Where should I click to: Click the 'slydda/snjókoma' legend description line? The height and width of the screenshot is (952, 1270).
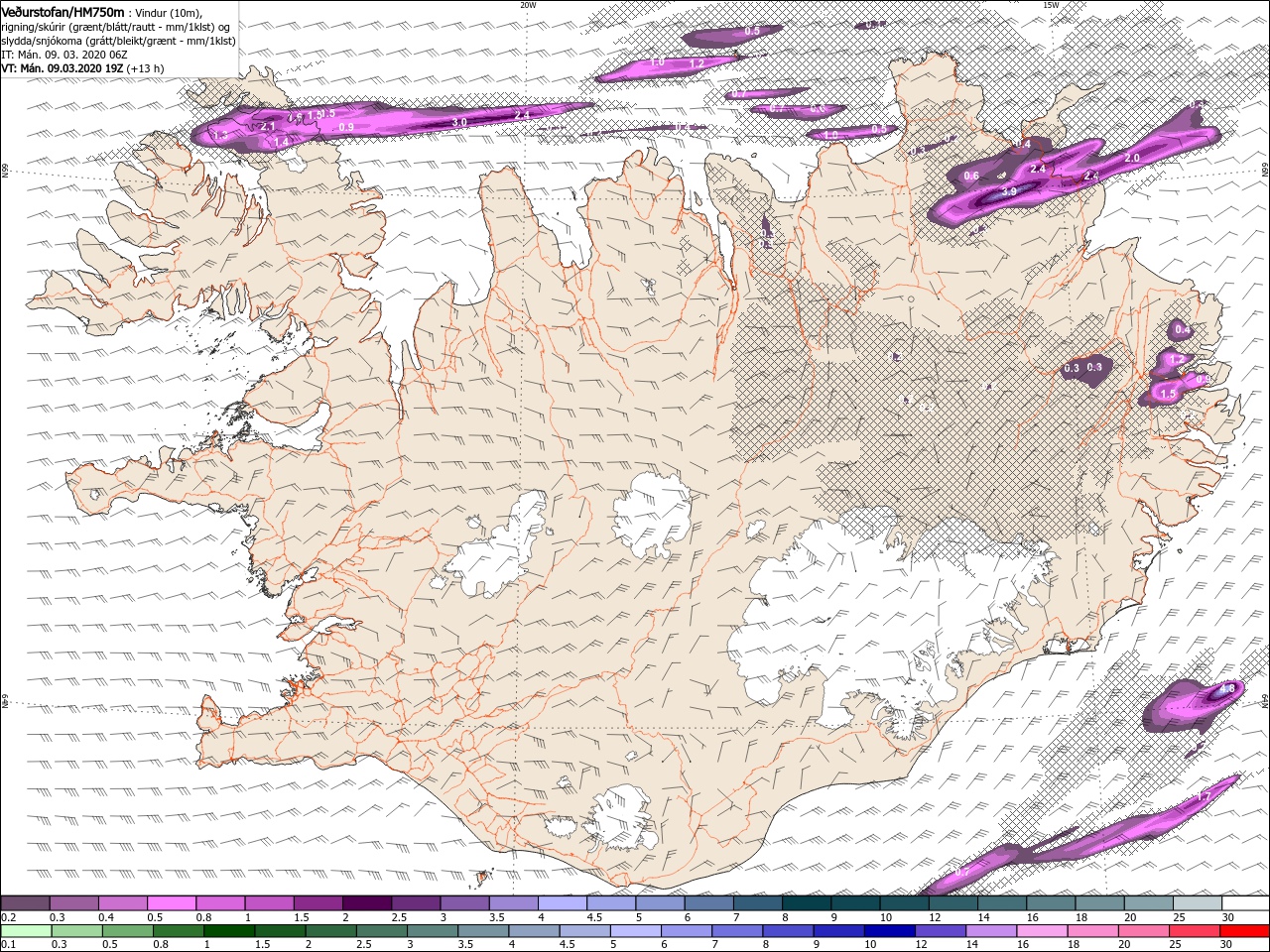point(118,41)
